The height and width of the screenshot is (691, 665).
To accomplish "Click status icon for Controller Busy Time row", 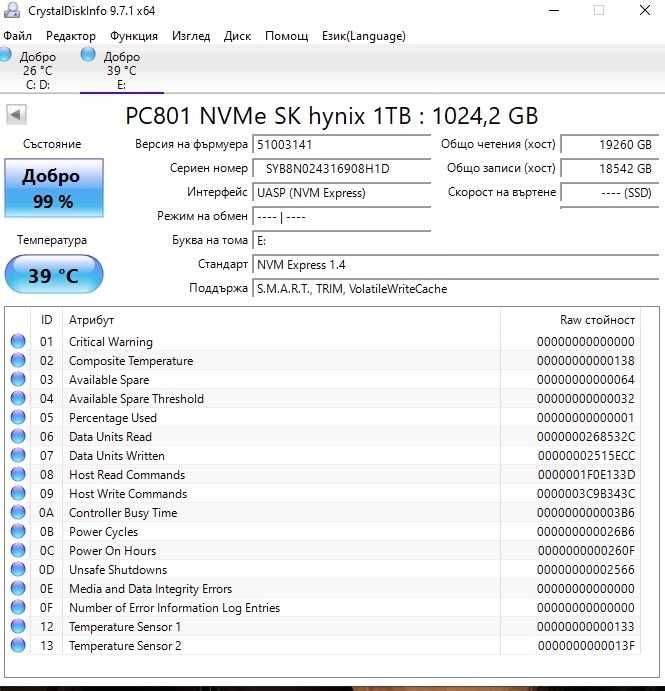I will 18,512.
